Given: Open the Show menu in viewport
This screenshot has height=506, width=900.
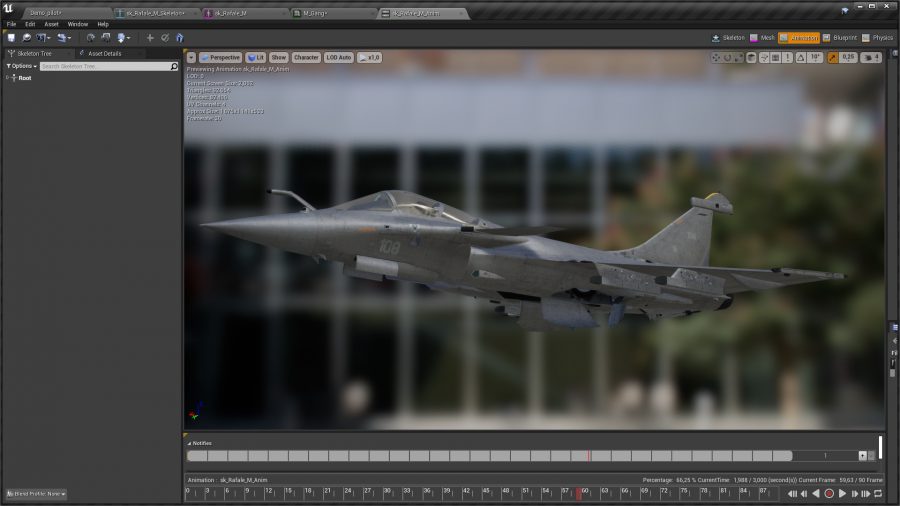Looking at the screenshot, I should tap(278, 57).
